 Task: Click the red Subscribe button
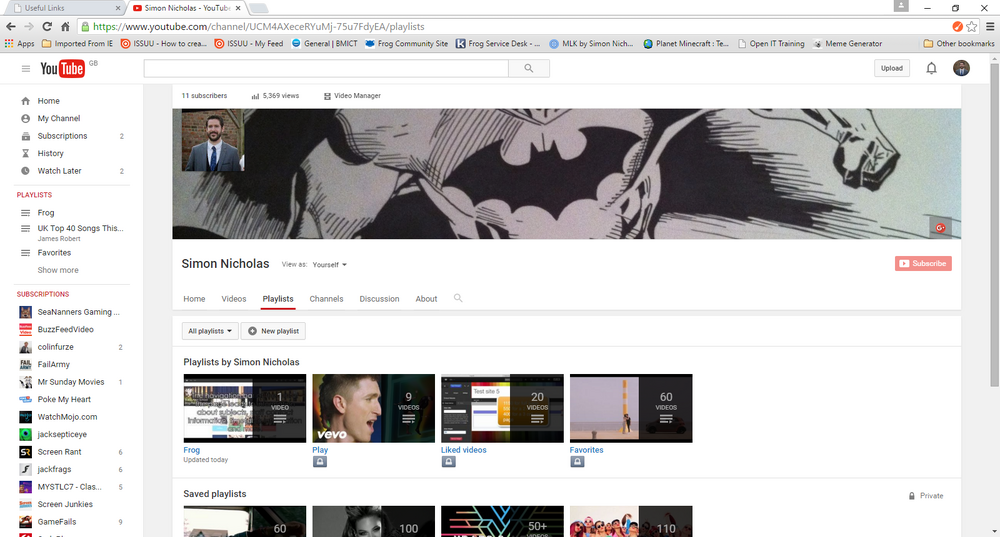click(923, 263)
